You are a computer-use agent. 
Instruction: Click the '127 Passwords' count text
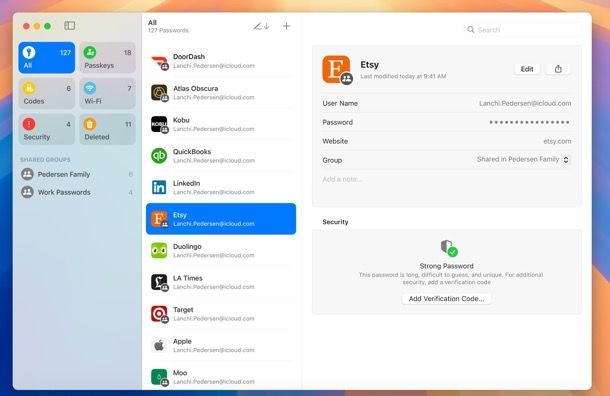point(168,30)
